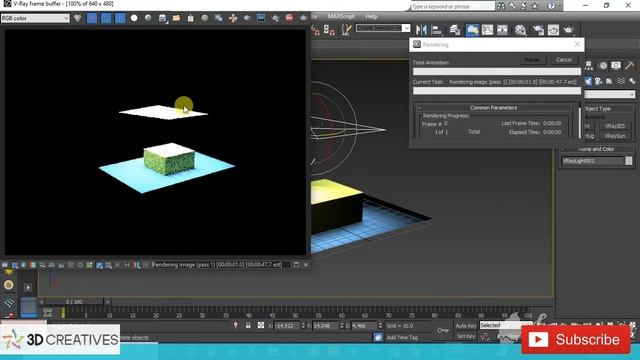Screen dimensions: 640x360
Task: Select the Mirror tool
Action: (421, 30)
